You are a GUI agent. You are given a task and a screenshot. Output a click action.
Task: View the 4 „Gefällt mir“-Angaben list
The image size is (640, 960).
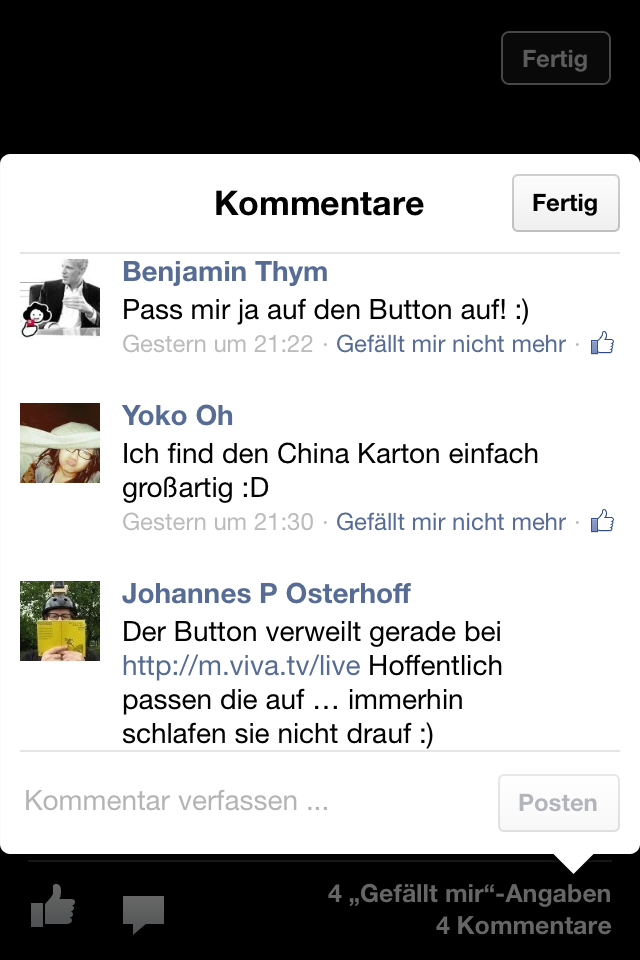click(469, 894)
